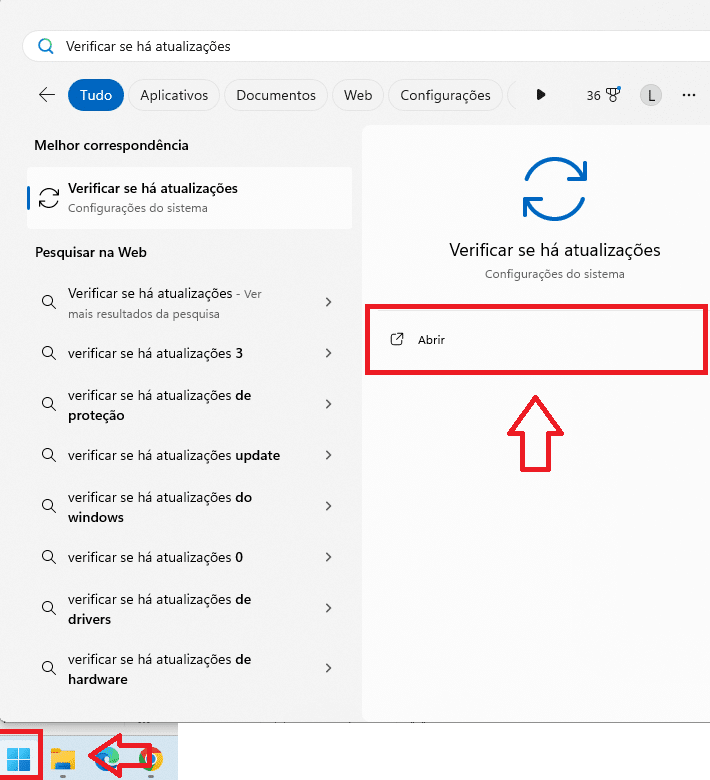
Task: Expand 'verificar se há atualizações 3' chevron
Action: point(329,353)
